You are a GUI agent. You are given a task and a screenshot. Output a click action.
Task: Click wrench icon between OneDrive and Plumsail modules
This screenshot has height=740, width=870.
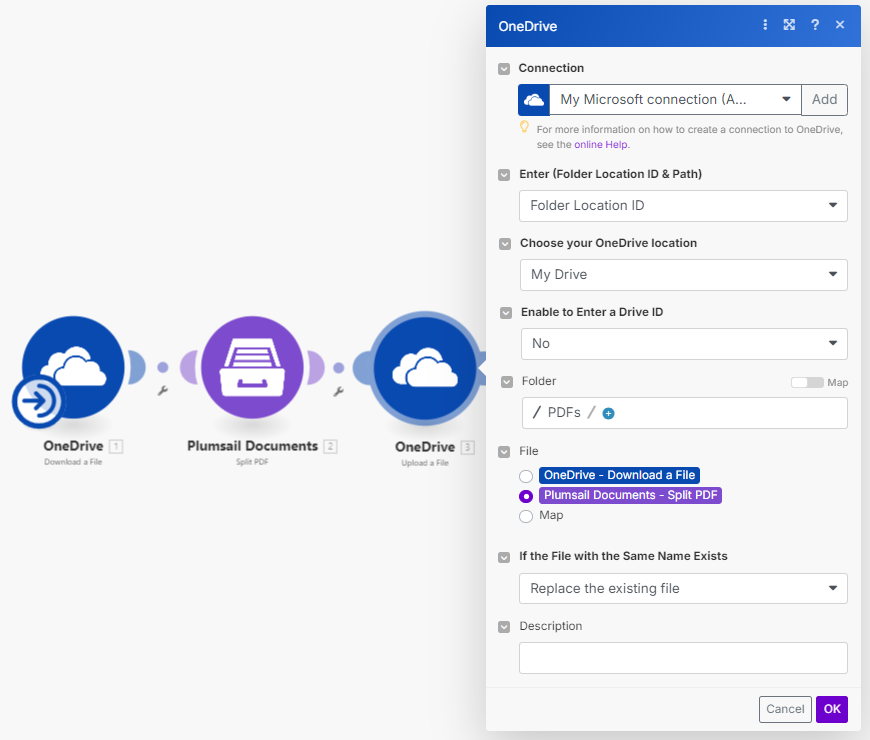coord(163,391)
